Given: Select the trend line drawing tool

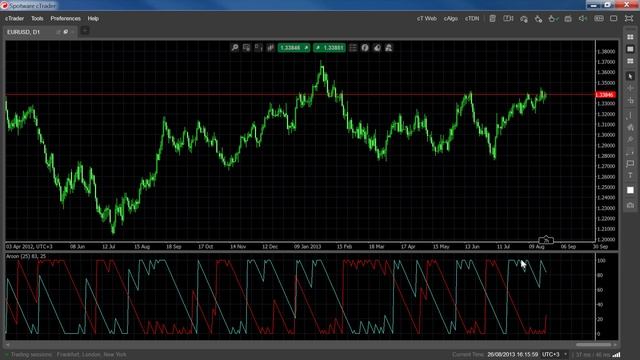Looking at the screenshot, I should coord(630,127).
